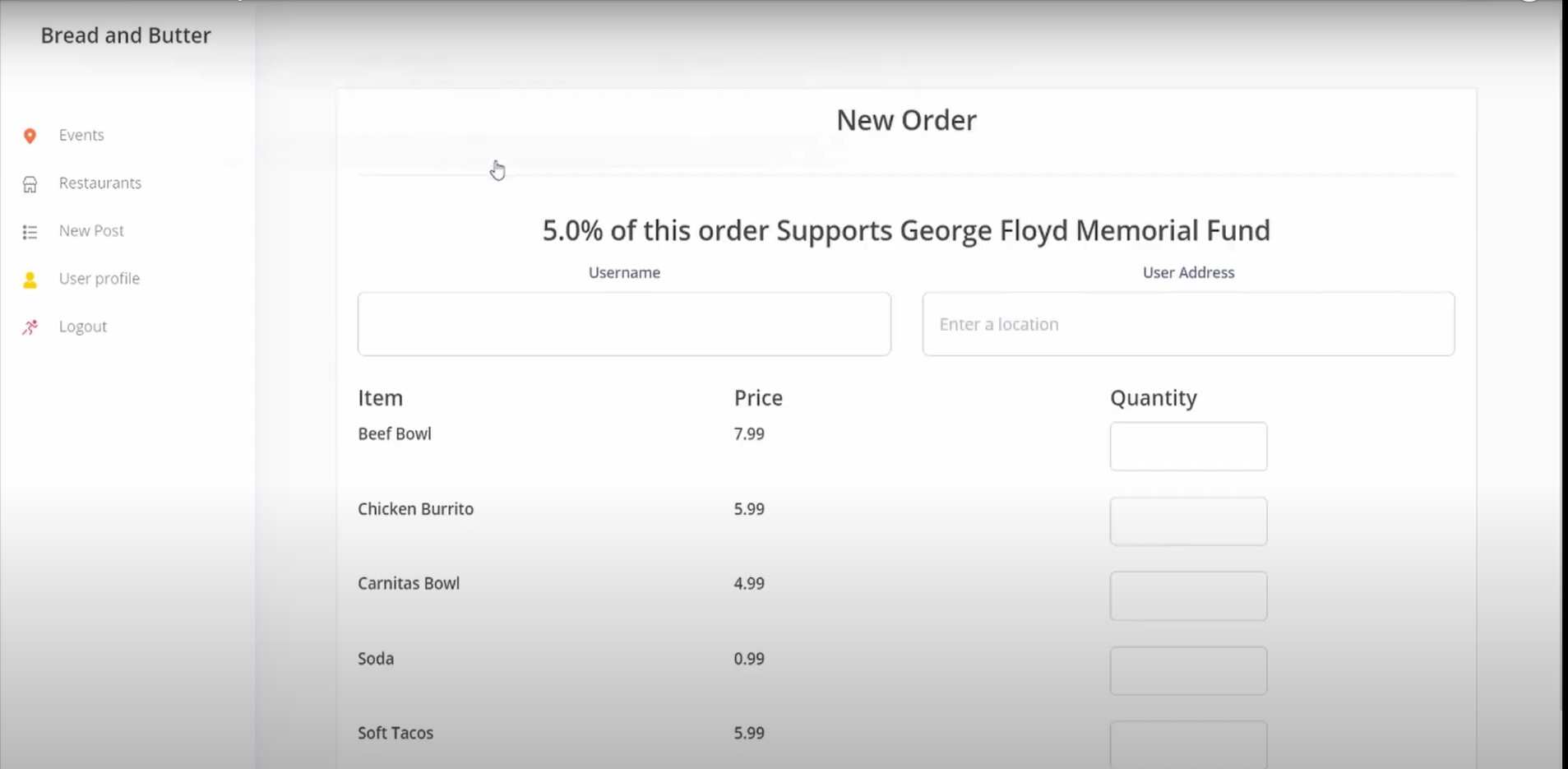This screenshot has width=1568, height=769.
Task: Click the Events map pin icon
Action: point(30,136)
